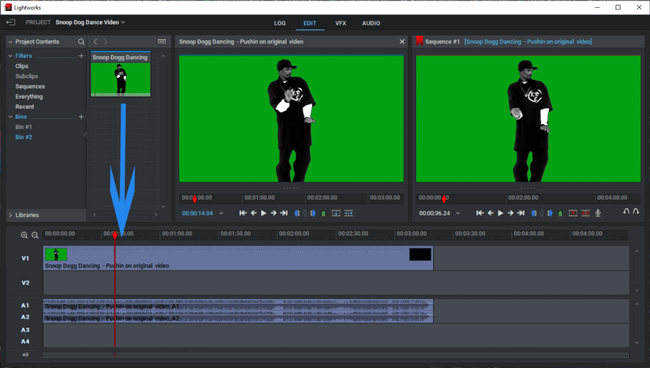Add green cue marker in sequence viewer

[x=560, y=213]
